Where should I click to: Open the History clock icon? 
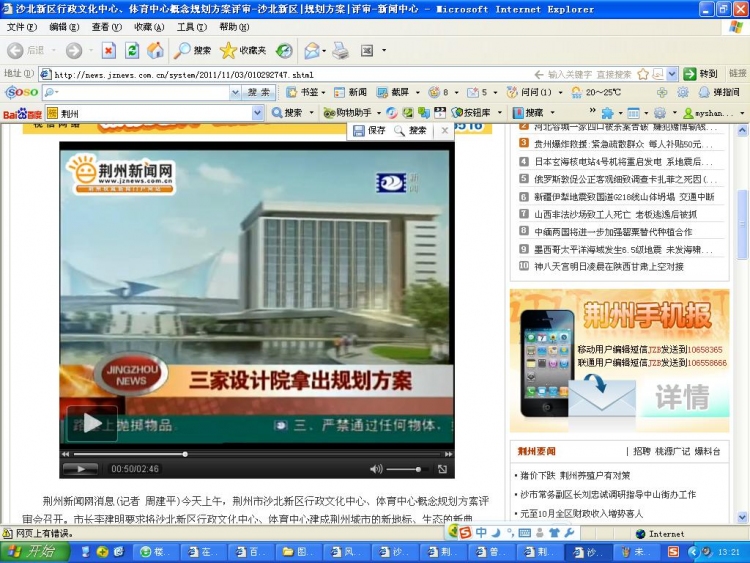click(x=284, y=50)
